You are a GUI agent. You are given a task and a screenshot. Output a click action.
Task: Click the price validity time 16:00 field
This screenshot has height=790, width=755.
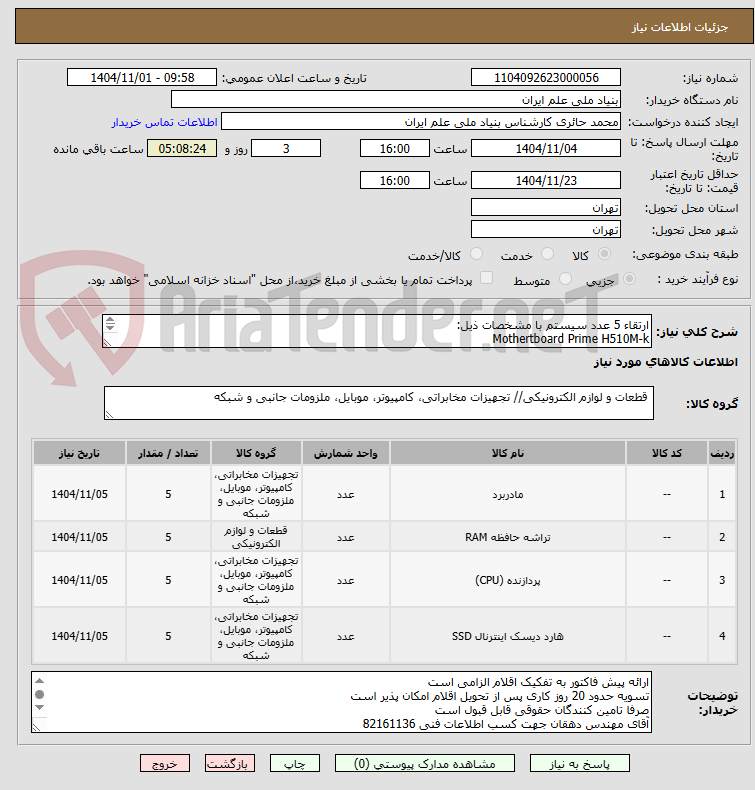click(394, 180)
